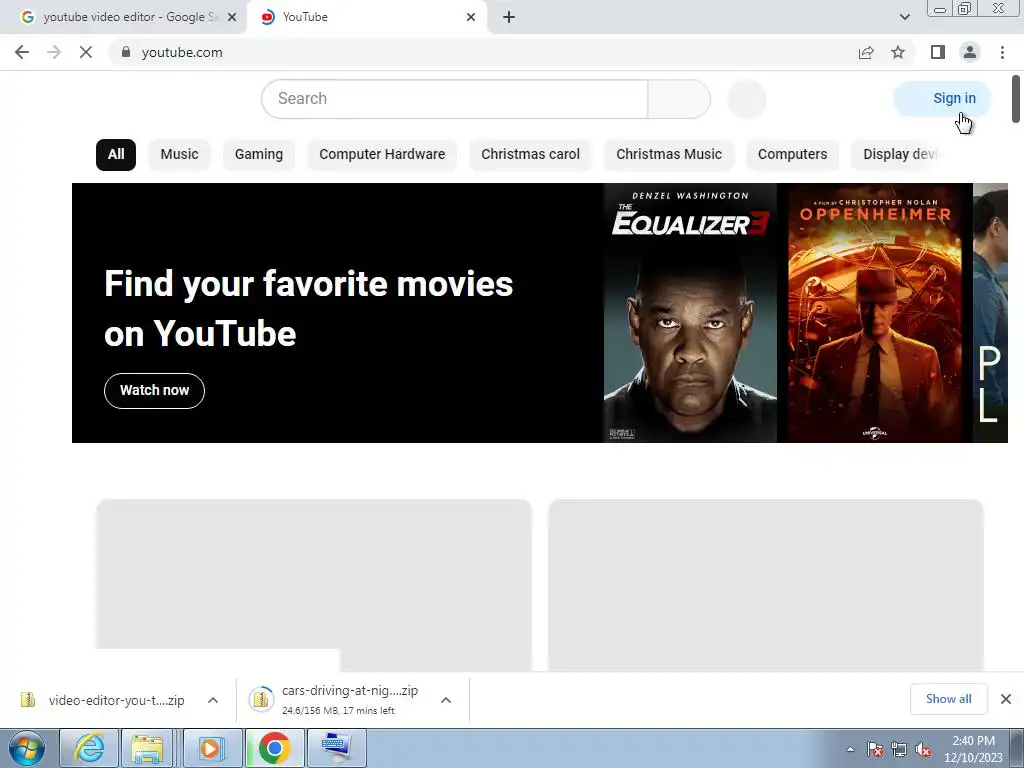Select the All category chip
Screen dimensions: 1024x768
[116, 155]
